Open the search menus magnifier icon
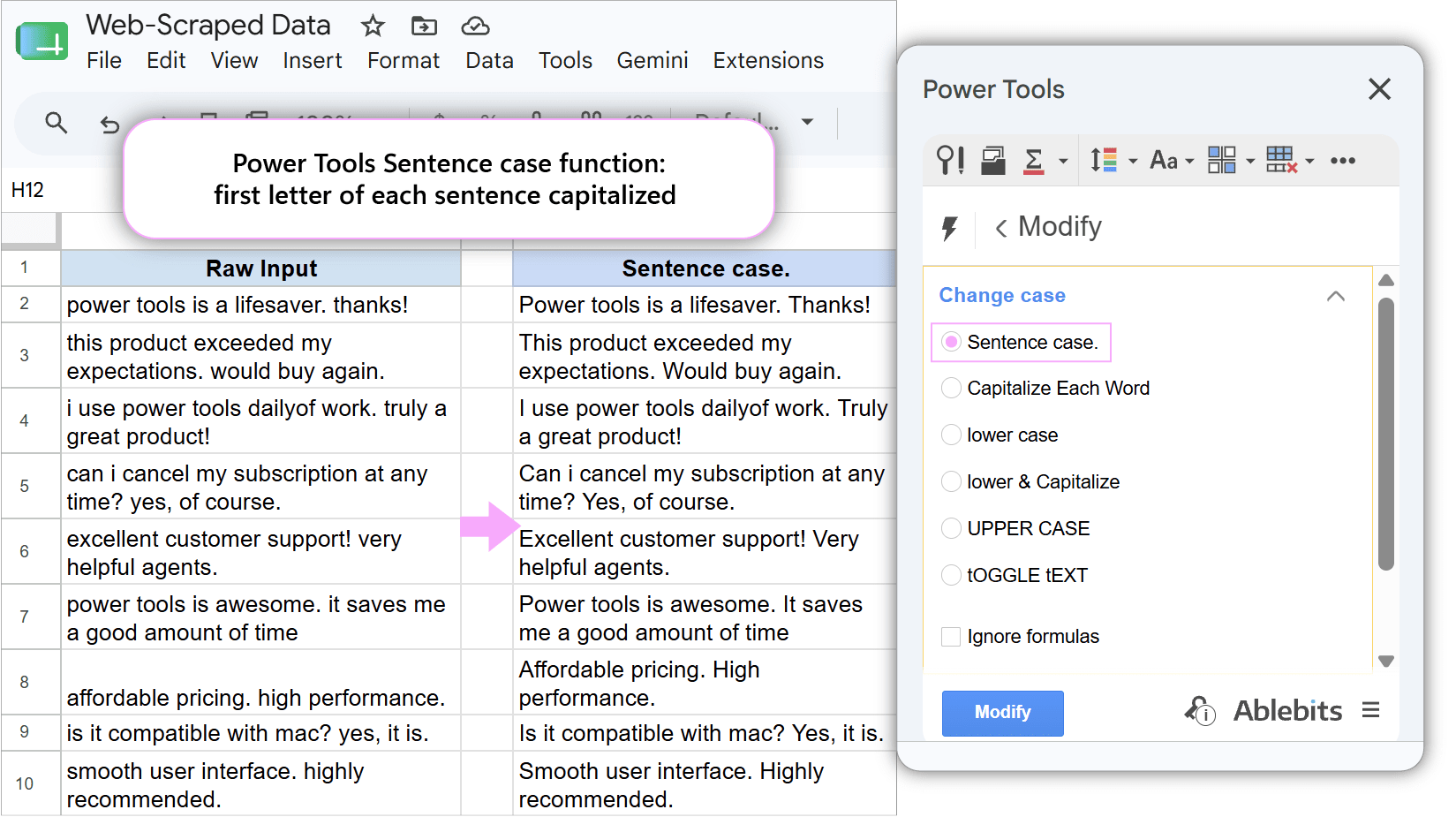 click(56, 123)
